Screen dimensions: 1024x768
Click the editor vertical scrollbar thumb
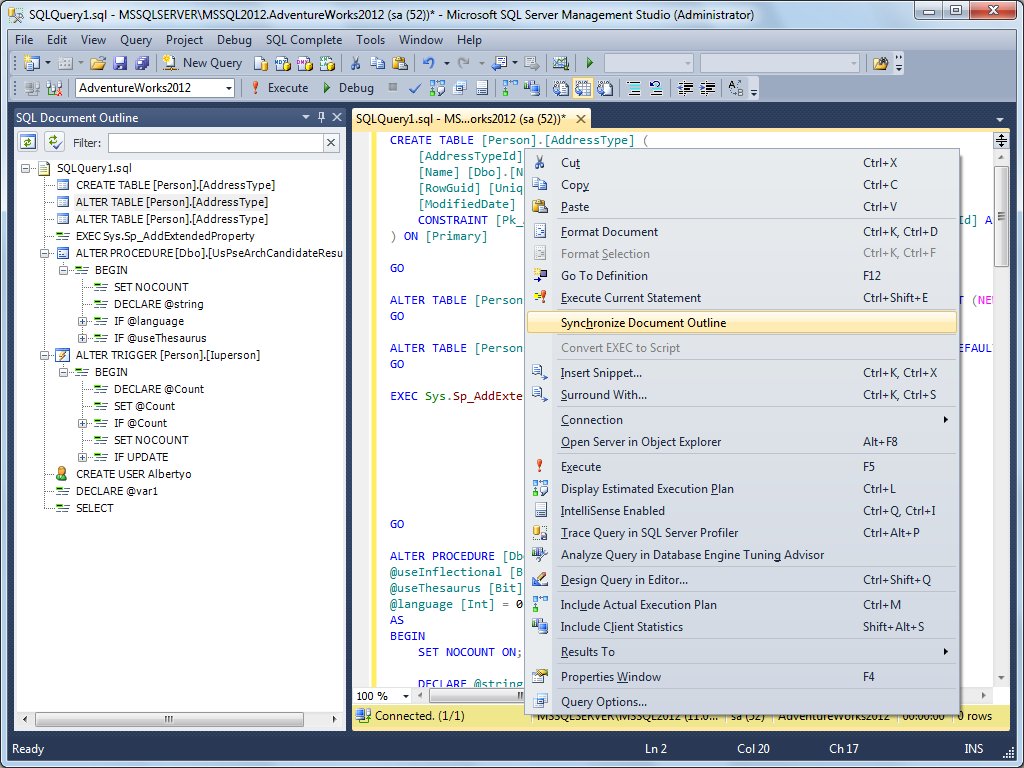click(1000, 216)
